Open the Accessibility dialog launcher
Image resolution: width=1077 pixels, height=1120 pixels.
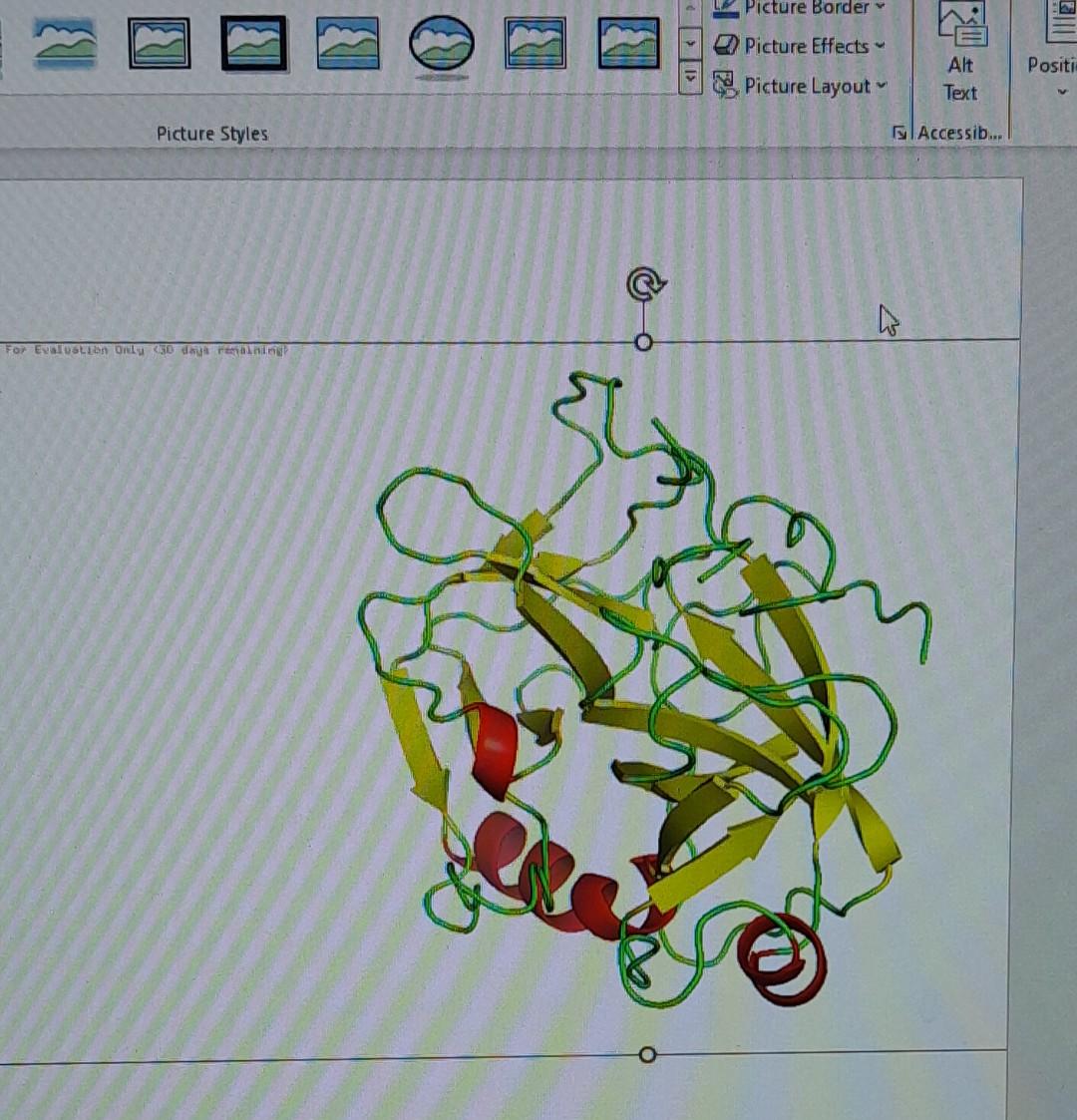point(899,132)
